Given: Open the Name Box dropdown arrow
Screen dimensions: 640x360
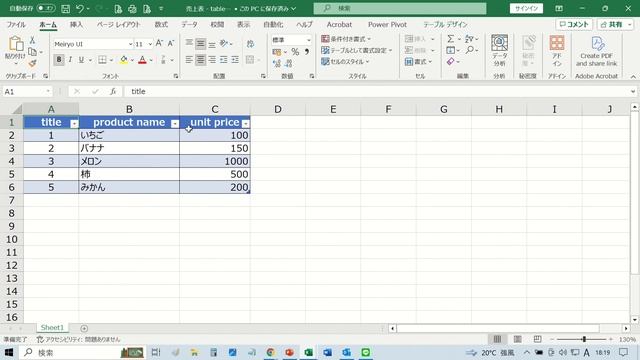Looking at the screenshot, I should pyautogui.click(x=48, y=91).
